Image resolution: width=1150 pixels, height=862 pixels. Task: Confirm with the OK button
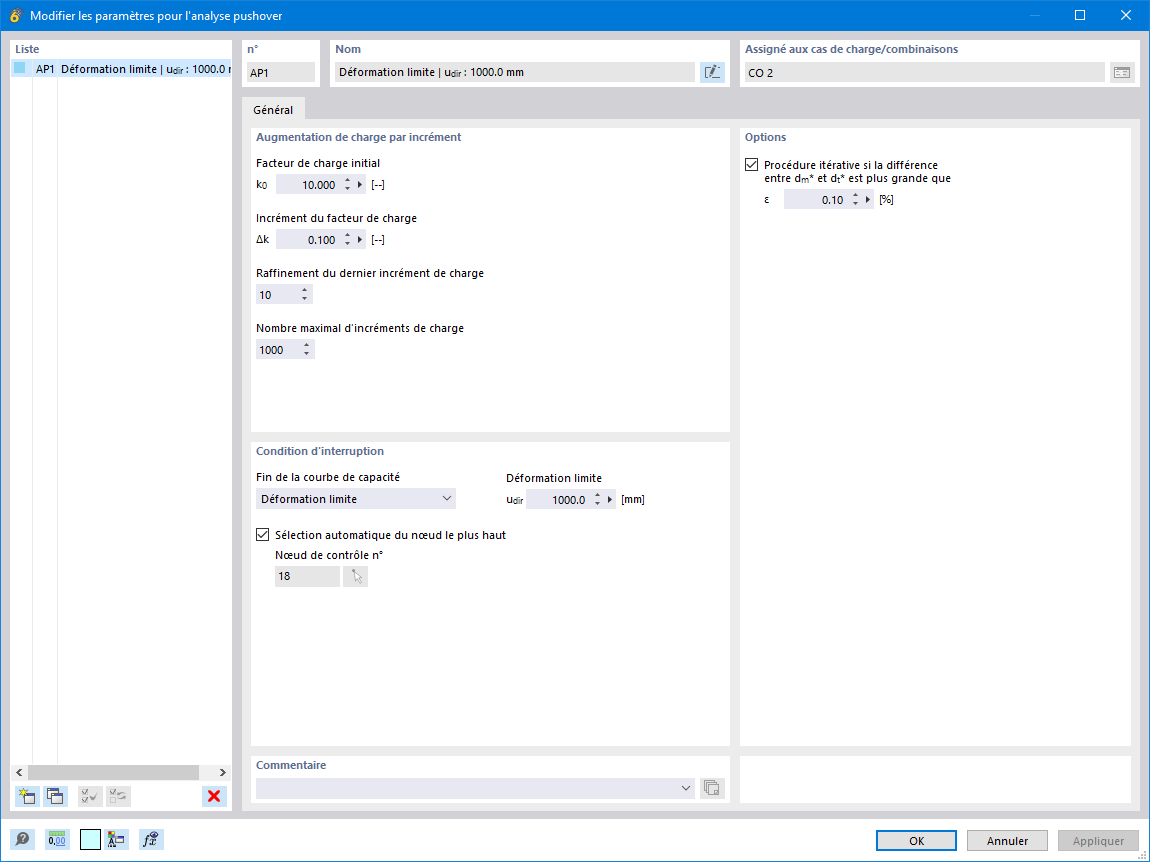(x=916, y=841)
